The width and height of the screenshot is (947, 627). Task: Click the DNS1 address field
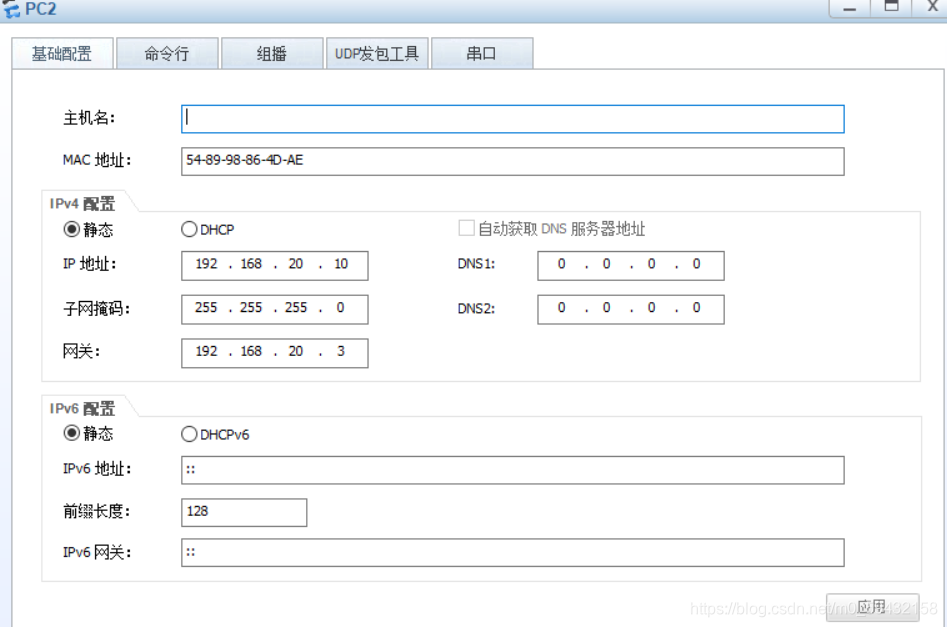(631, 266)
